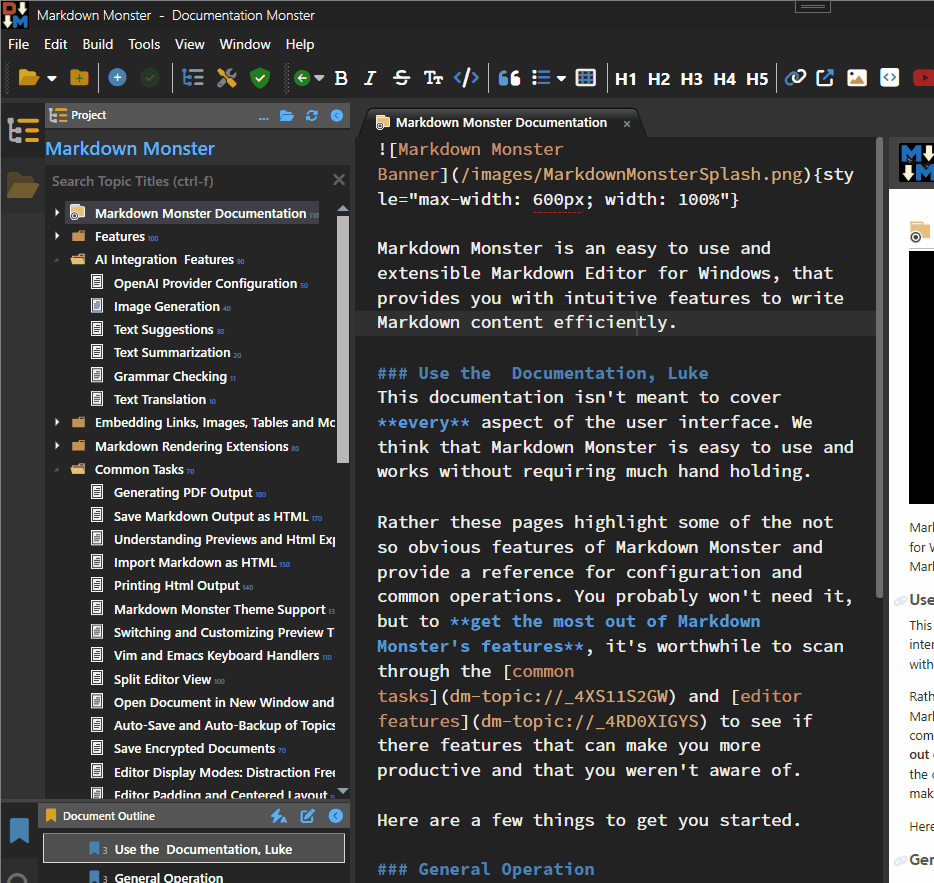Open the Window menu
The image size is (934, 883).
click(245, 45)
